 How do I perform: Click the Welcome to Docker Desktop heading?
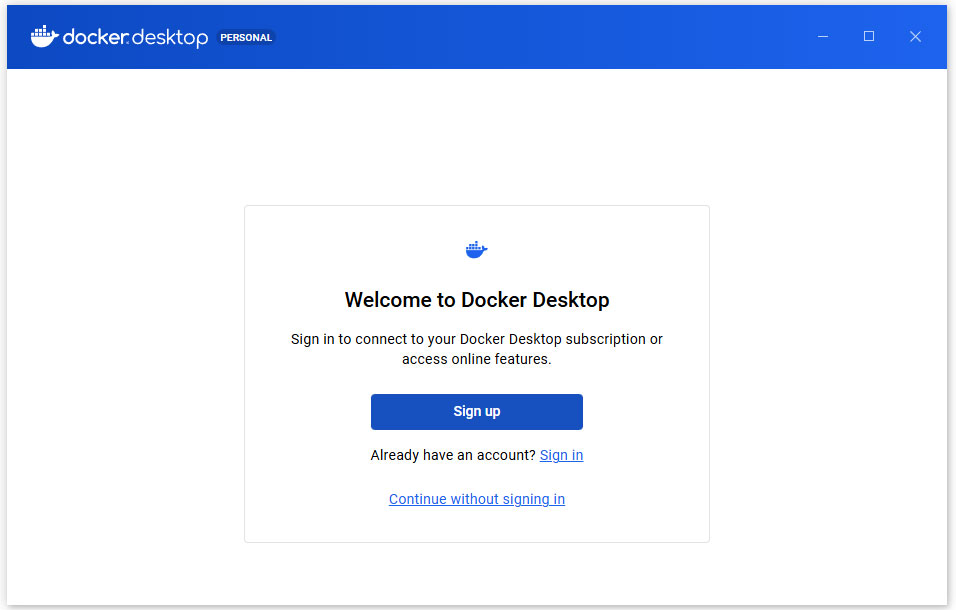476,300
